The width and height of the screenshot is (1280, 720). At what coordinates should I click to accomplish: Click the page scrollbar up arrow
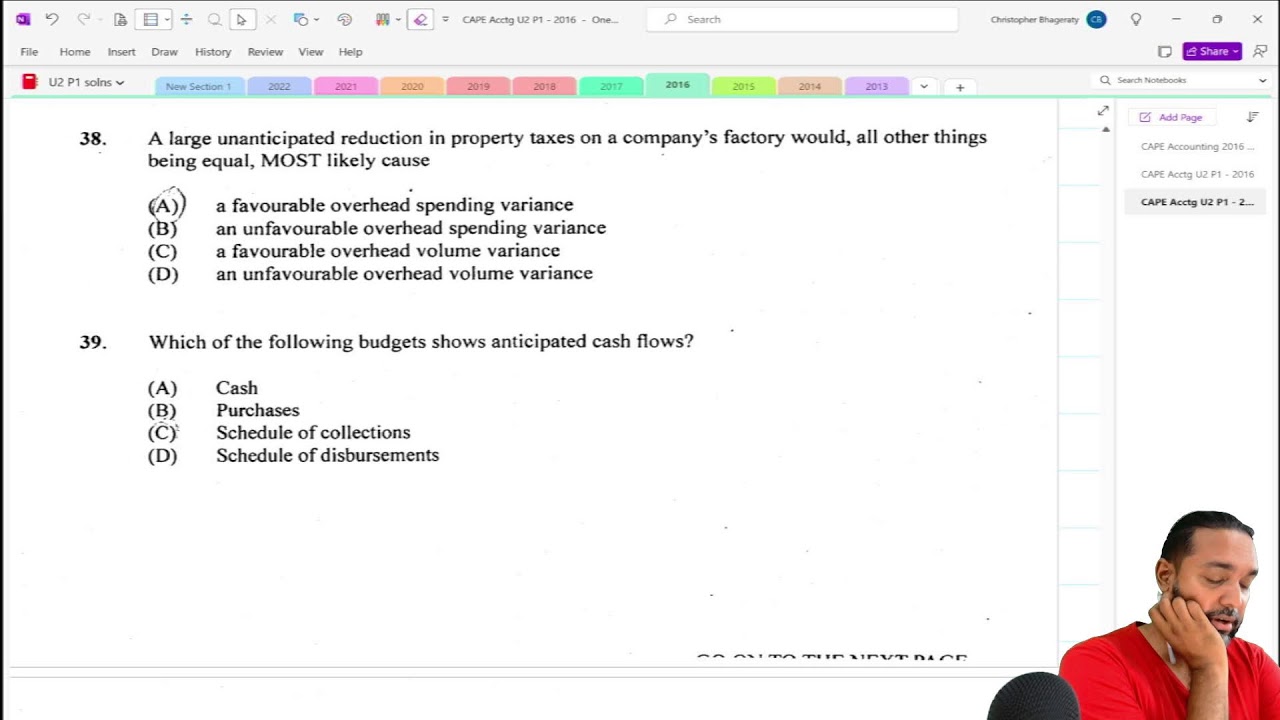[x=1105, y=129]
